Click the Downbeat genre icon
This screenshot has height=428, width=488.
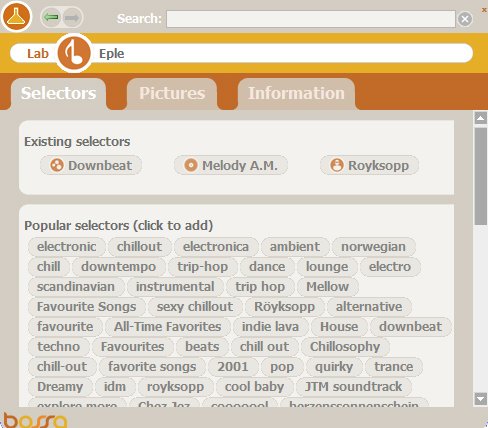coord(57,165)
